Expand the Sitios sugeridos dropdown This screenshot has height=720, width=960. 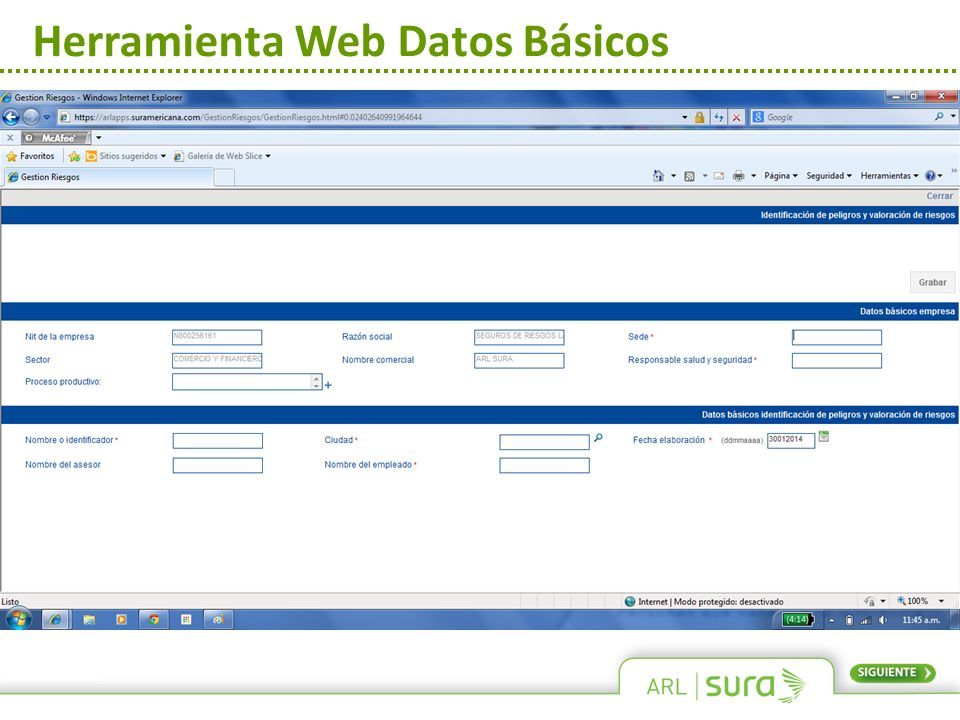pos(163,156)
